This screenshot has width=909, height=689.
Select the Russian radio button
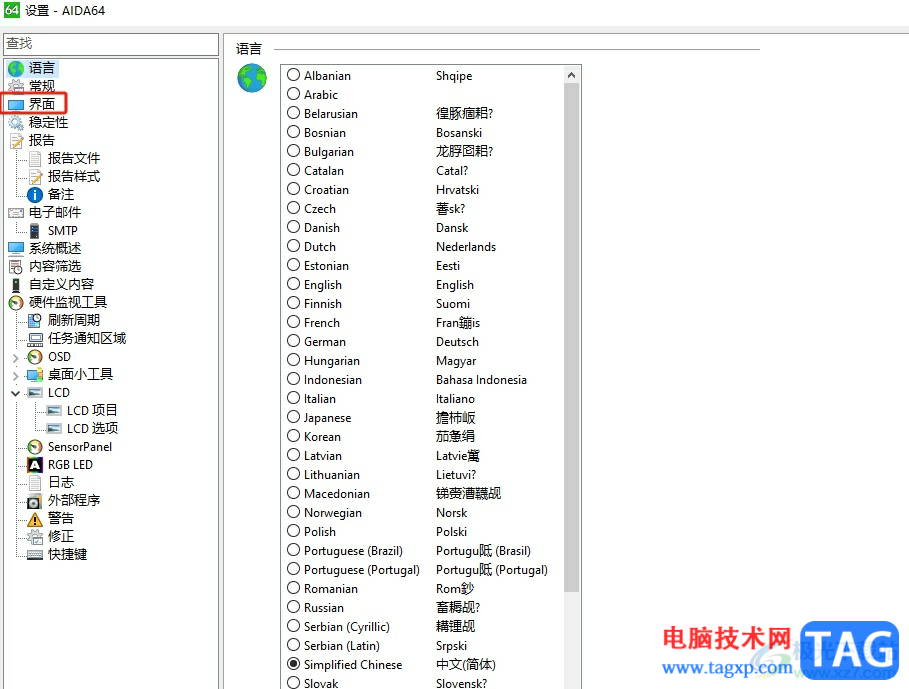[293, 607]
